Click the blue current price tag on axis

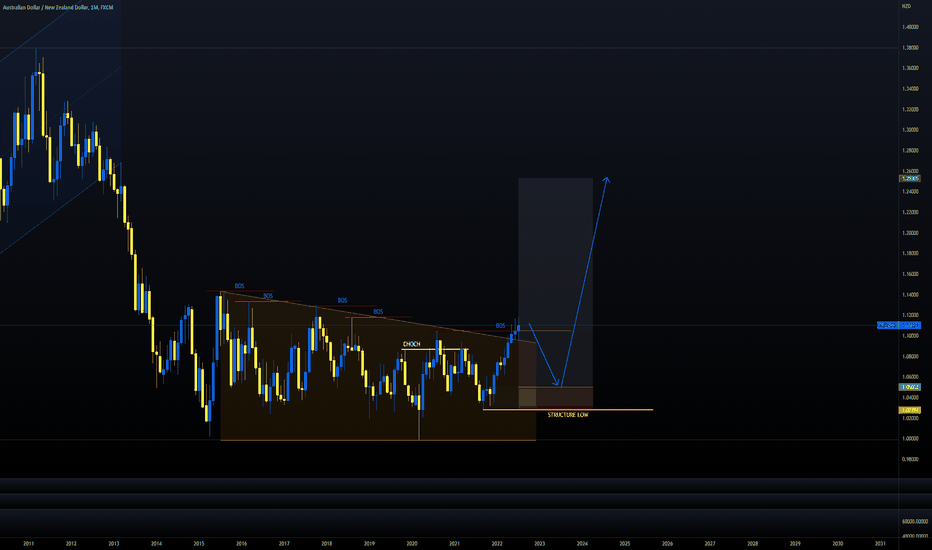[899, 325]
